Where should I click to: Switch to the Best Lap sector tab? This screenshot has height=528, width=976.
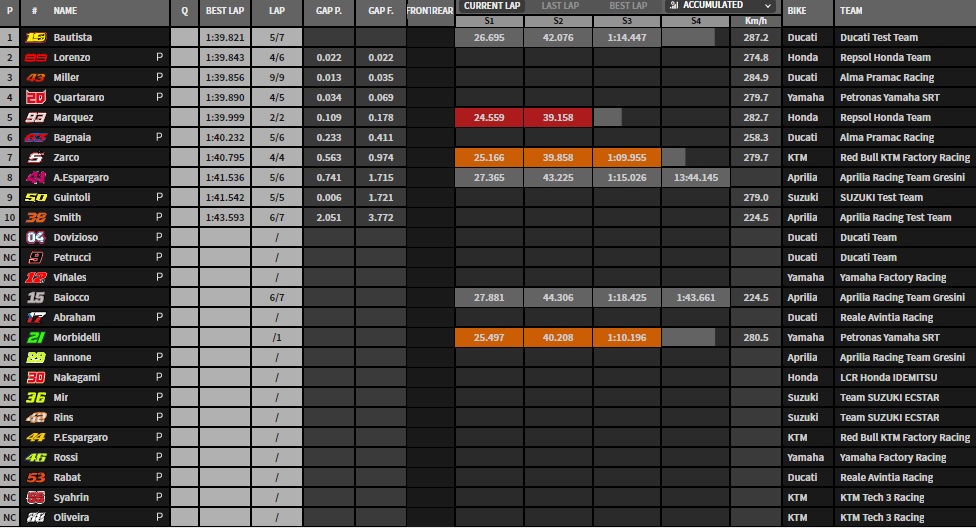tap(628, 6)
